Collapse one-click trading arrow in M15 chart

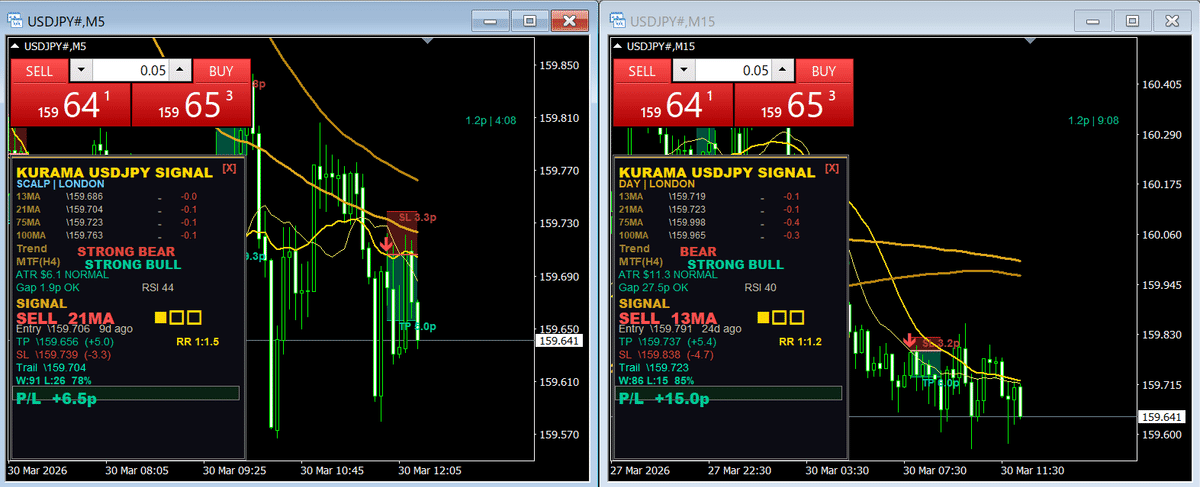[x=617, y=46]
